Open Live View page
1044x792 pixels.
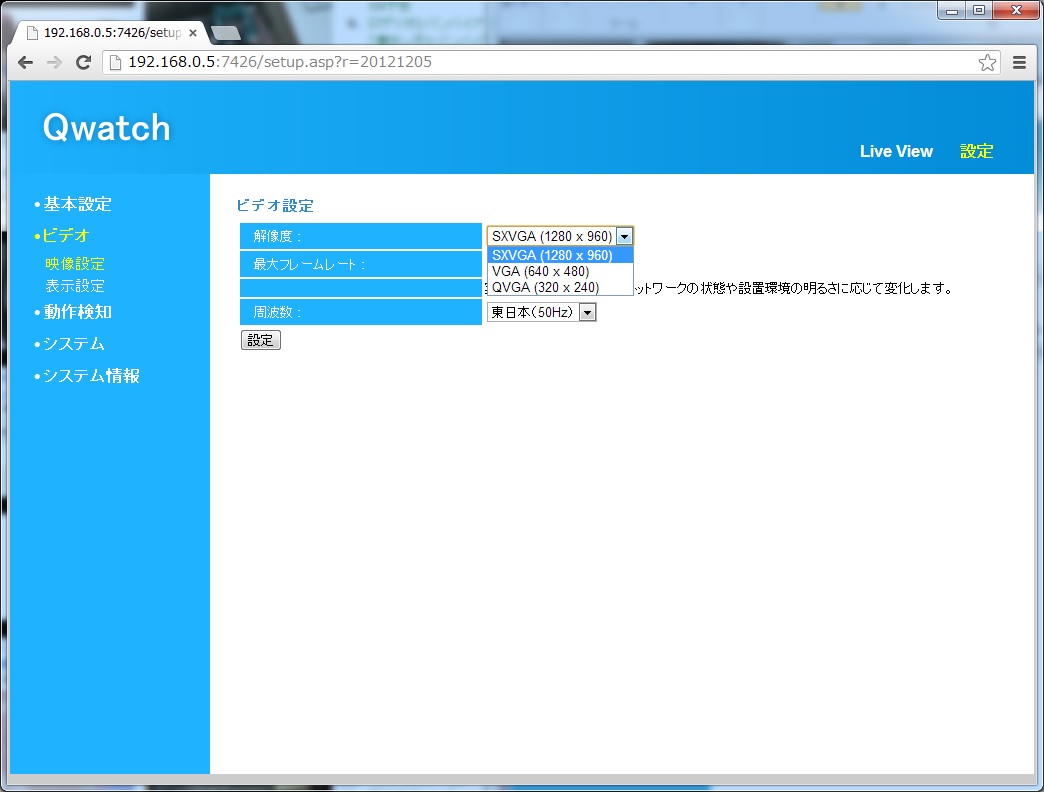896,151
